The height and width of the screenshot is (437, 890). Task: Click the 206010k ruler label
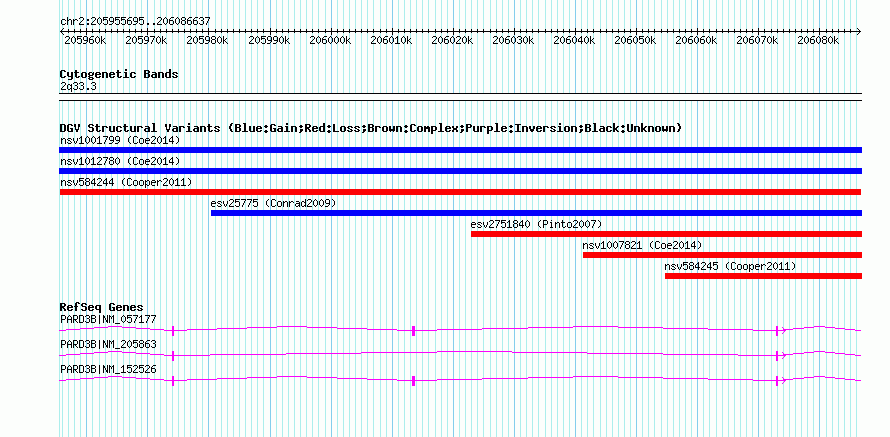391,40
